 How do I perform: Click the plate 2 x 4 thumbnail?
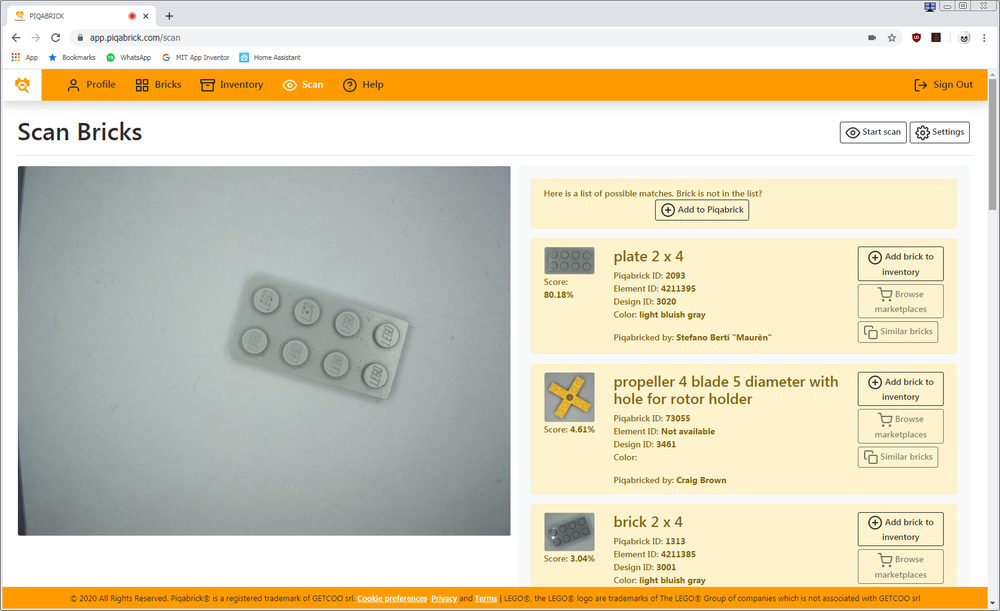click(569, 260)
